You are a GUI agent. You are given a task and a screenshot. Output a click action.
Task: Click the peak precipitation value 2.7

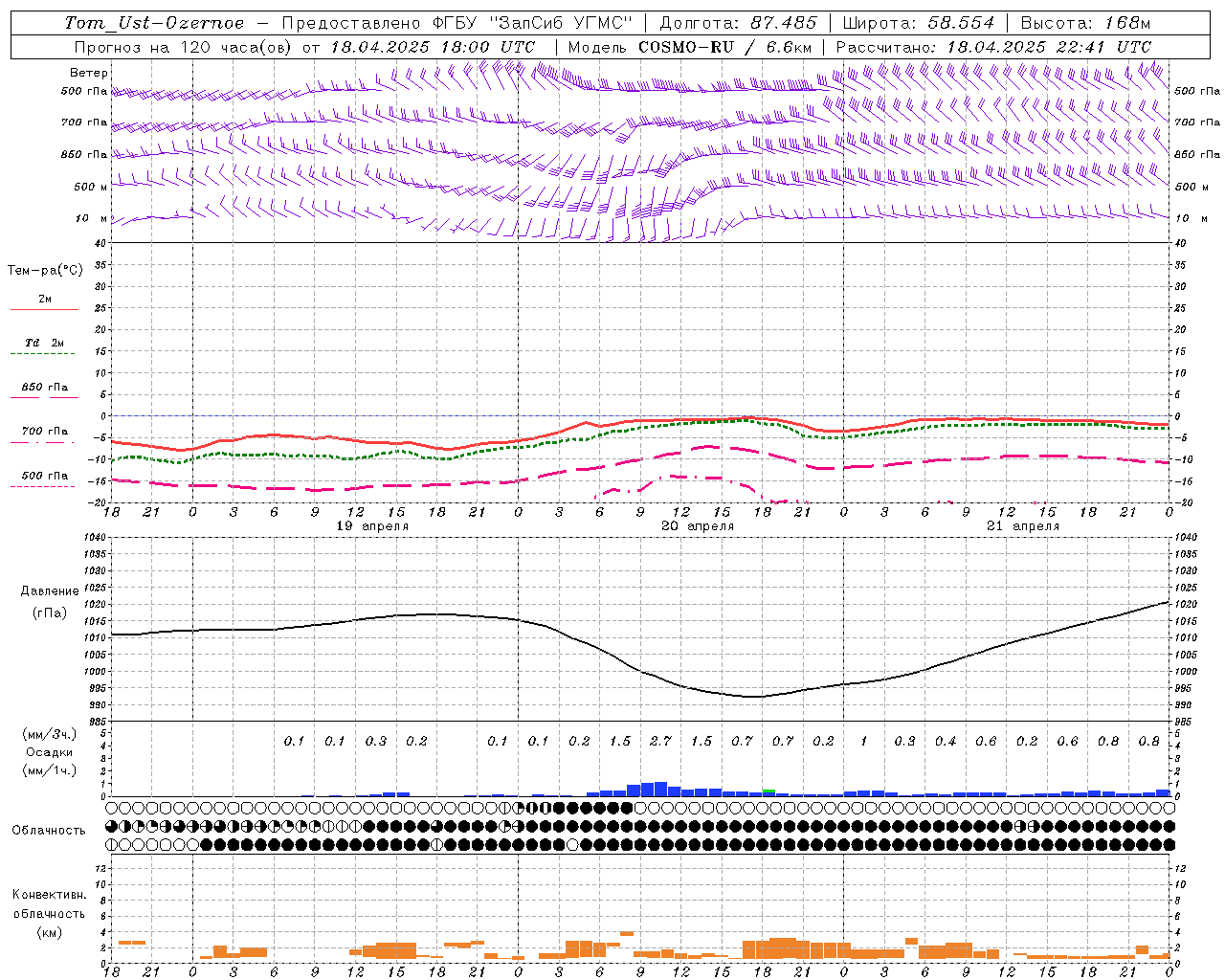click(660, 741)
